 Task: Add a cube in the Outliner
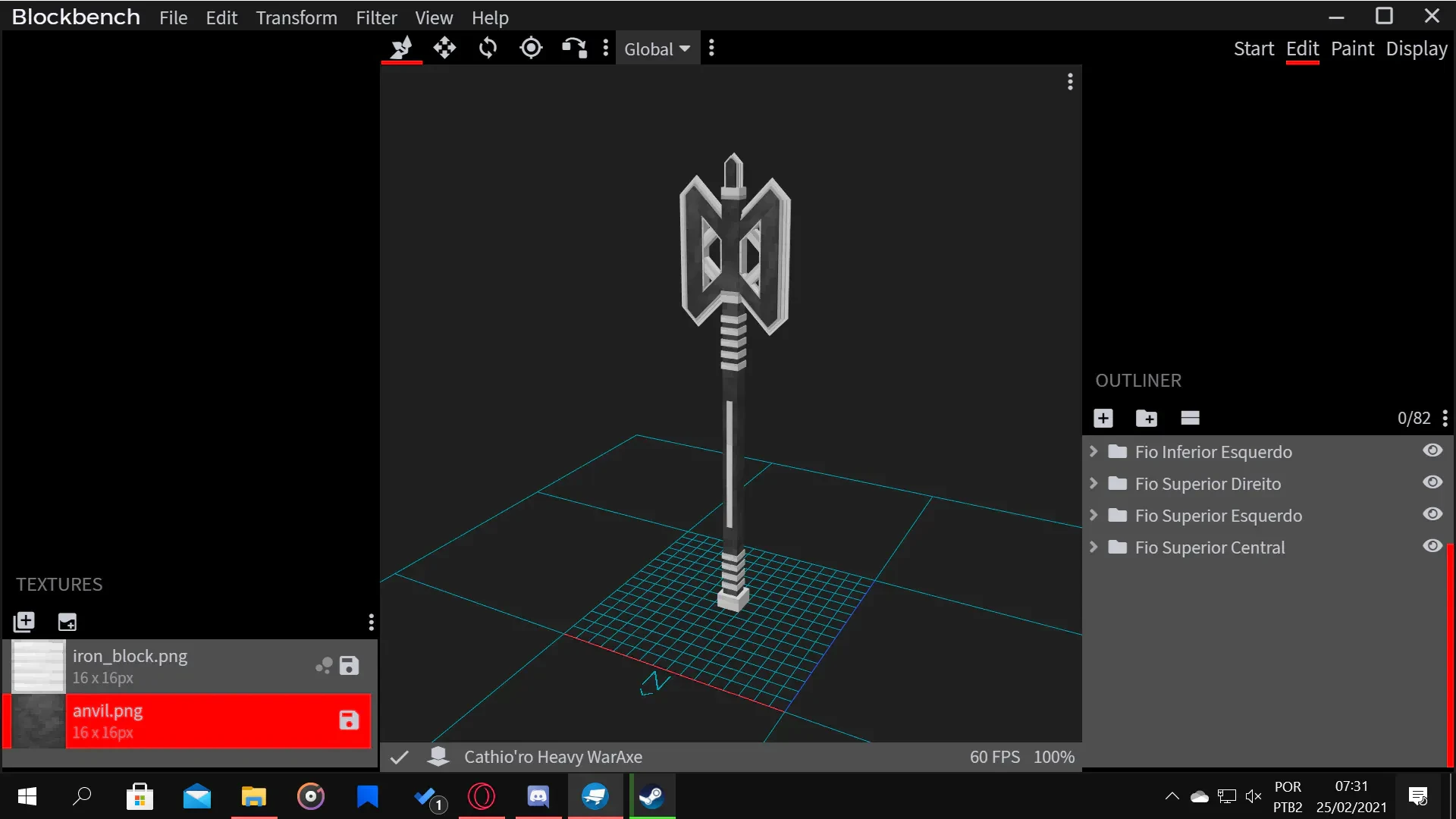pyautogui.click(x=1103, y=418)
